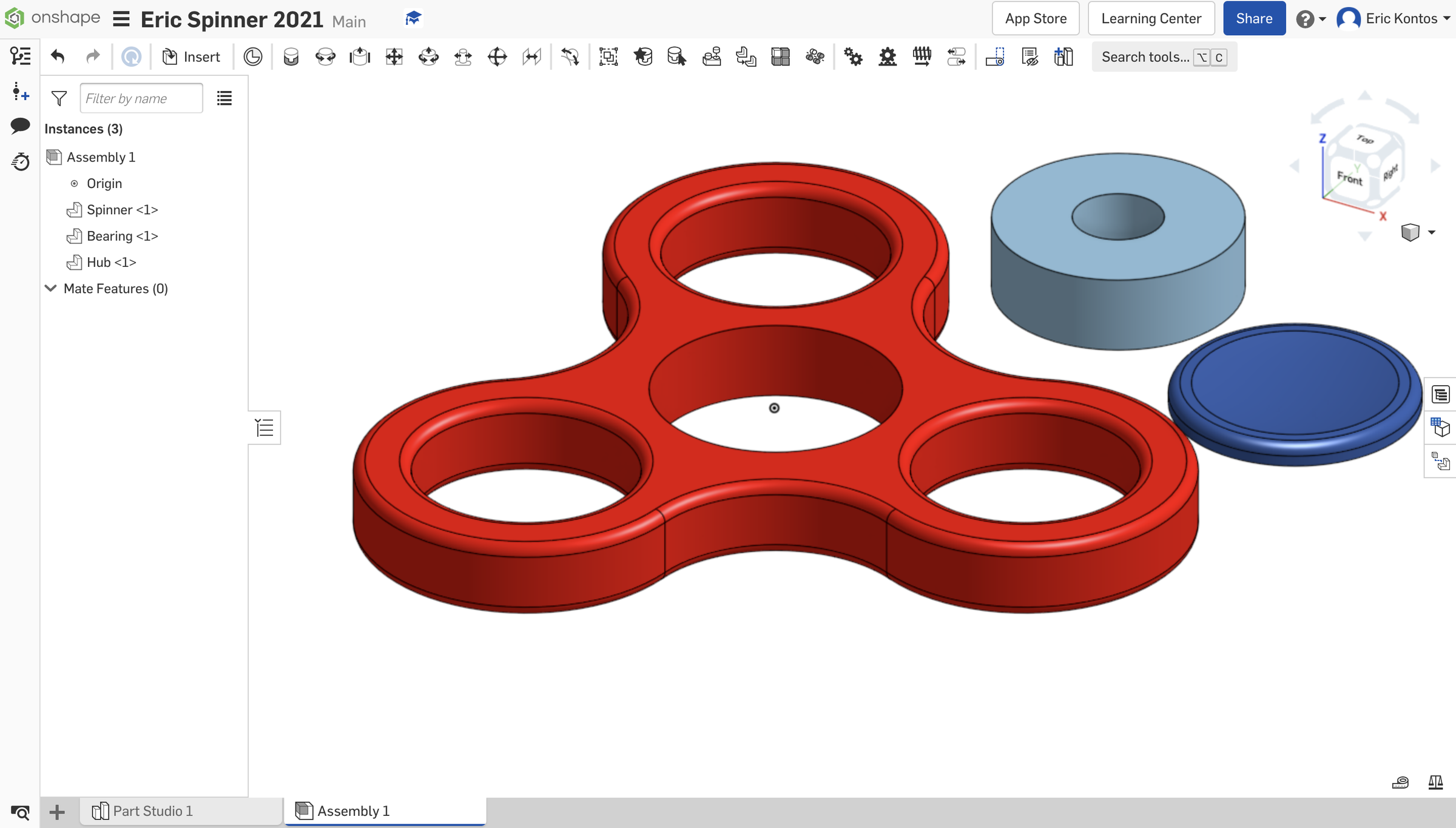Open the comments speech bubble panel

pos(20,126)
